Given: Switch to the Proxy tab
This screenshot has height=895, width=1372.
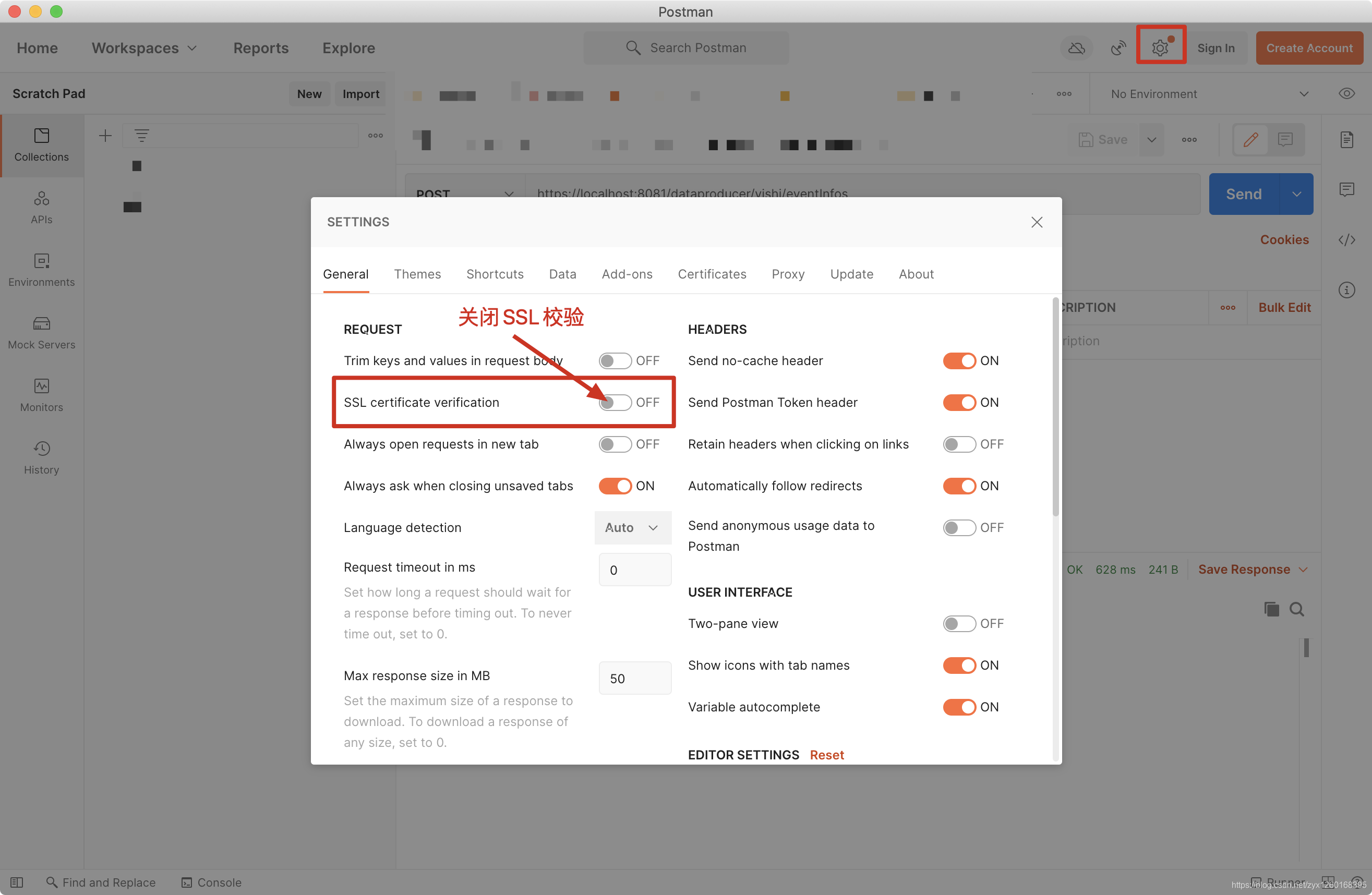Looking at the screenshot, I should pos(787,274).
